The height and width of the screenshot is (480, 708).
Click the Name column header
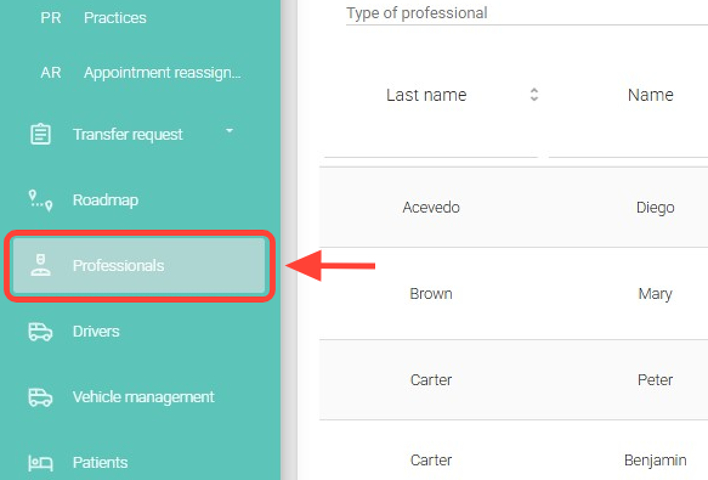(650, 95)
